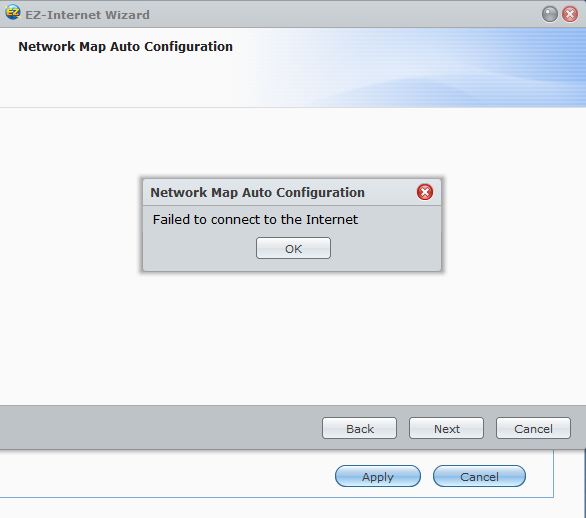Click the EZ-Internet Wizard logo icon
This screenshot has height=518, width=586.
pyautogui.click(x=12, y=12)
